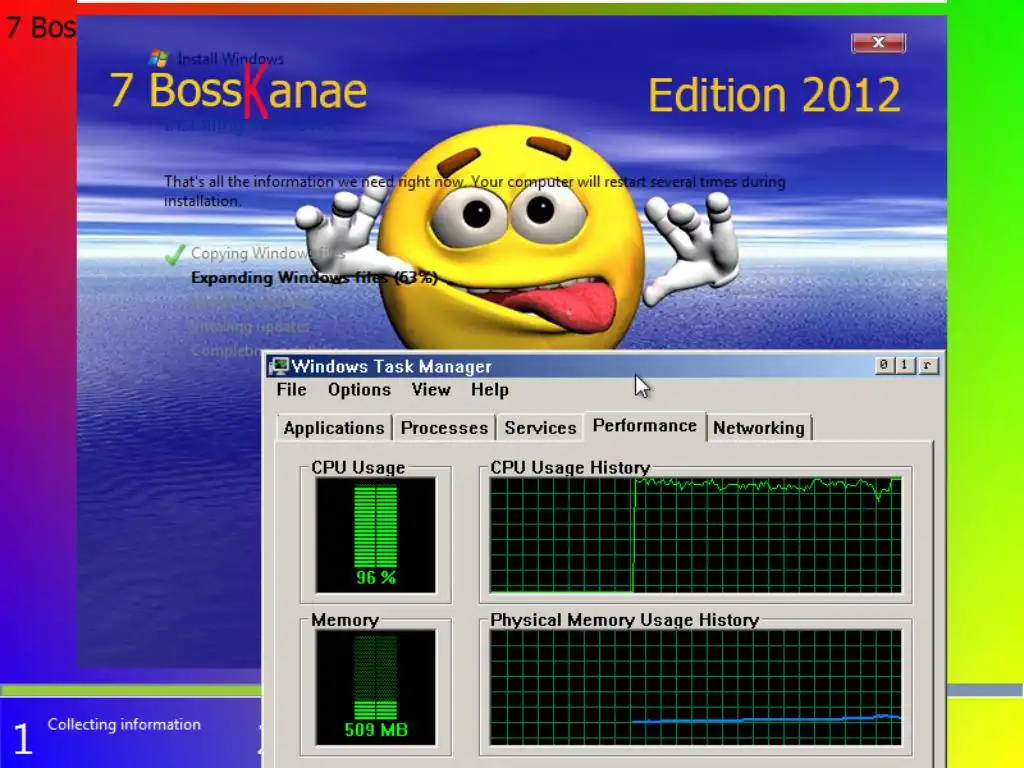
Task: Open the Options menu in Task Manager
Action: [359, 390]
